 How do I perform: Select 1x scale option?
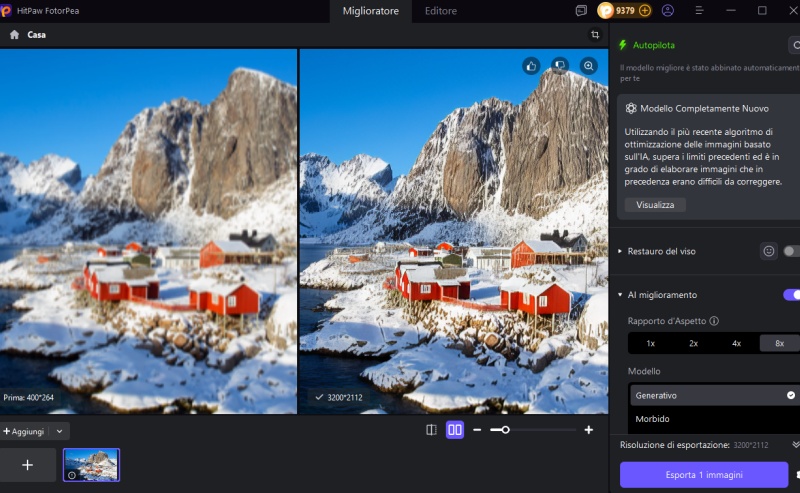651,343
